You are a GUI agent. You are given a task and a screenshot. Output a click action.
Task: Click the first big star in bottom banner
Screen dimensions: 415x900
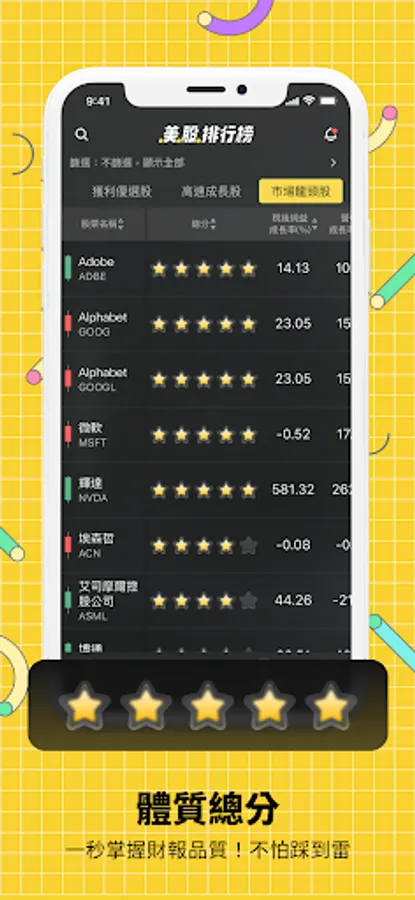click(84, 705)
